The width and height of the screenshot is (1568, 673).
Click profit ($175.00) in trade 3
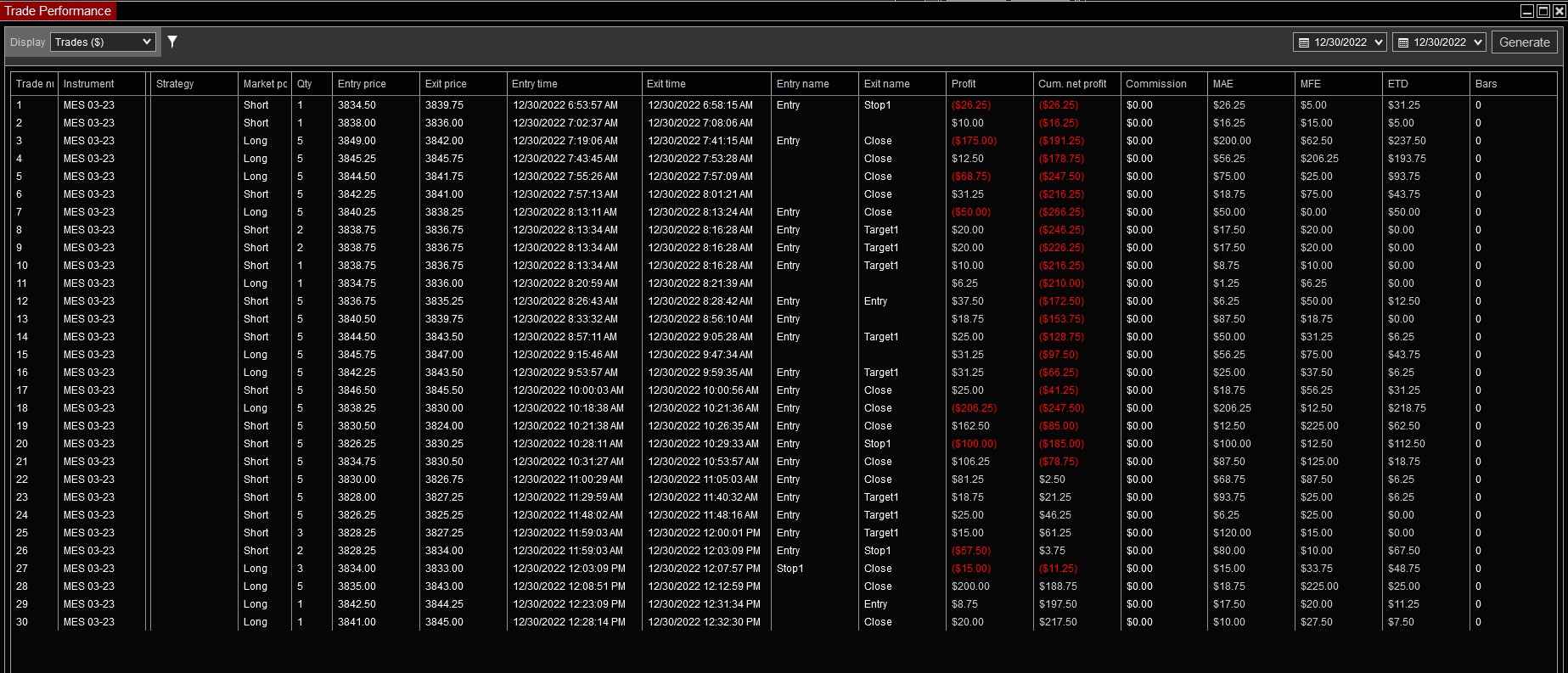click(x=974, y=141)
